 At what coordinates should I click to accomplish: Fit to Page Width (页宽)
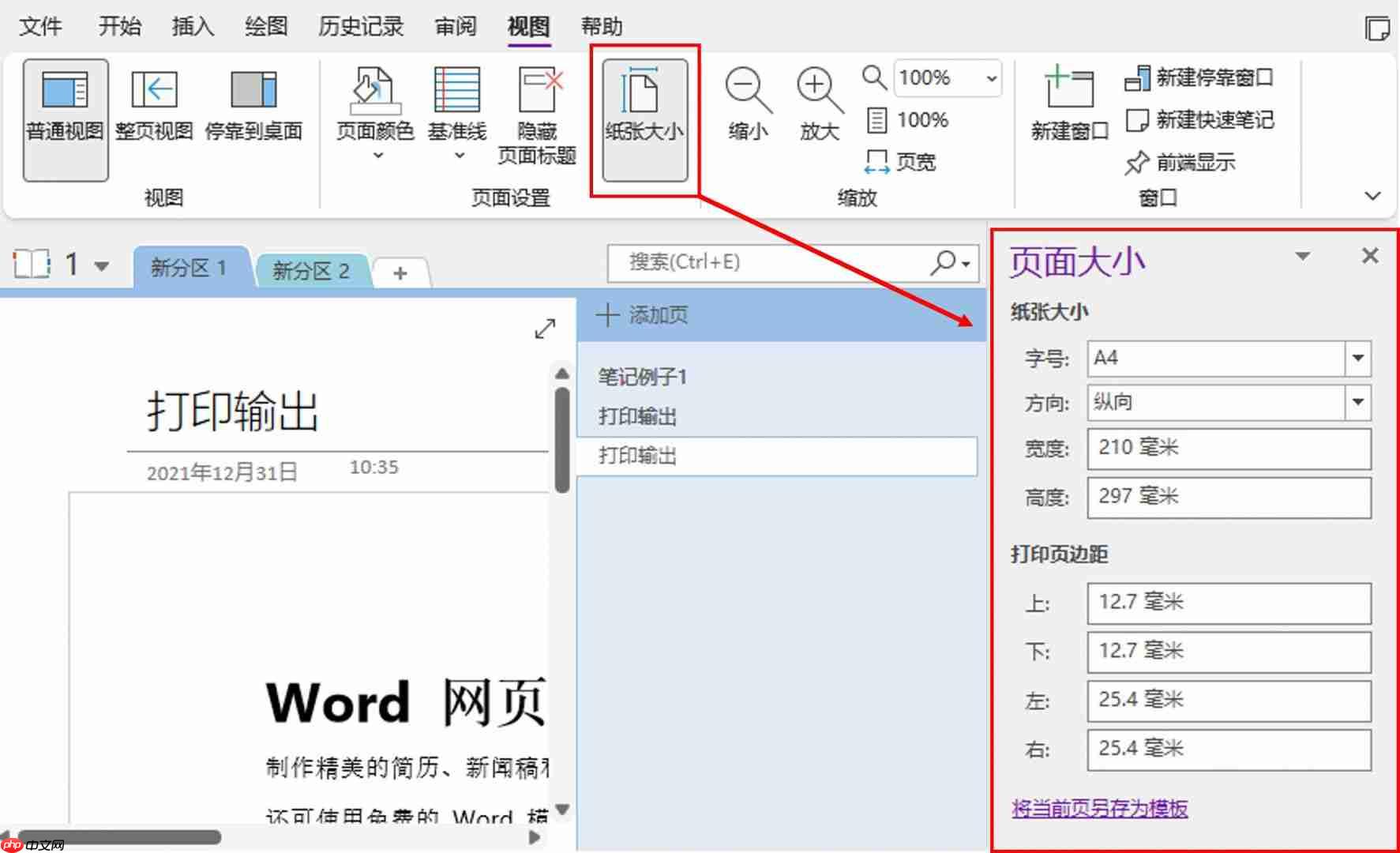pos(900,162)
